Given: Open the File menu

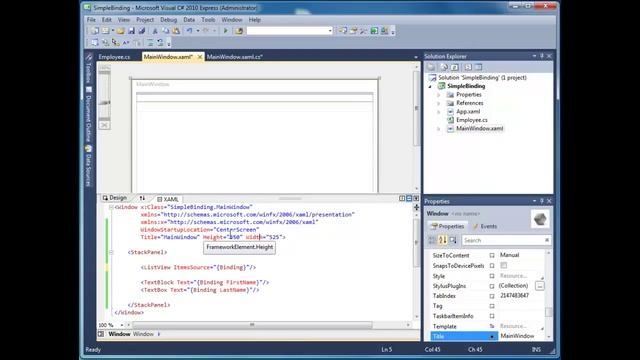Looking at the screenshot, I should pos(91,20).
